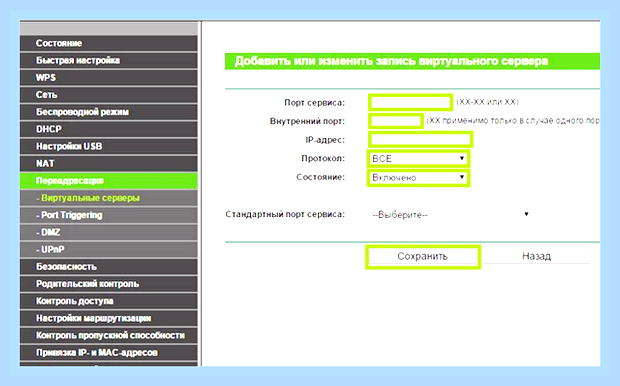Screen dimensions: 620x386
Task: Click the Порт сервиса input field
Action: pos(410,102)
